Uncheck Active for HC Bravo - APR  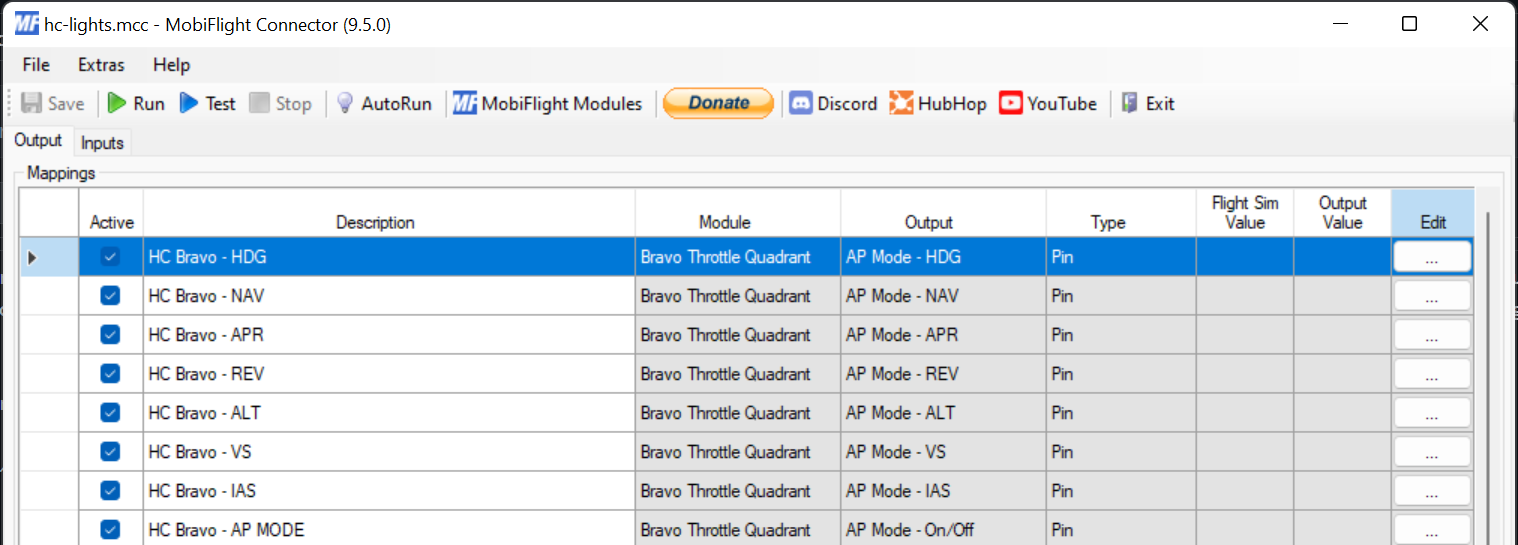110,335
